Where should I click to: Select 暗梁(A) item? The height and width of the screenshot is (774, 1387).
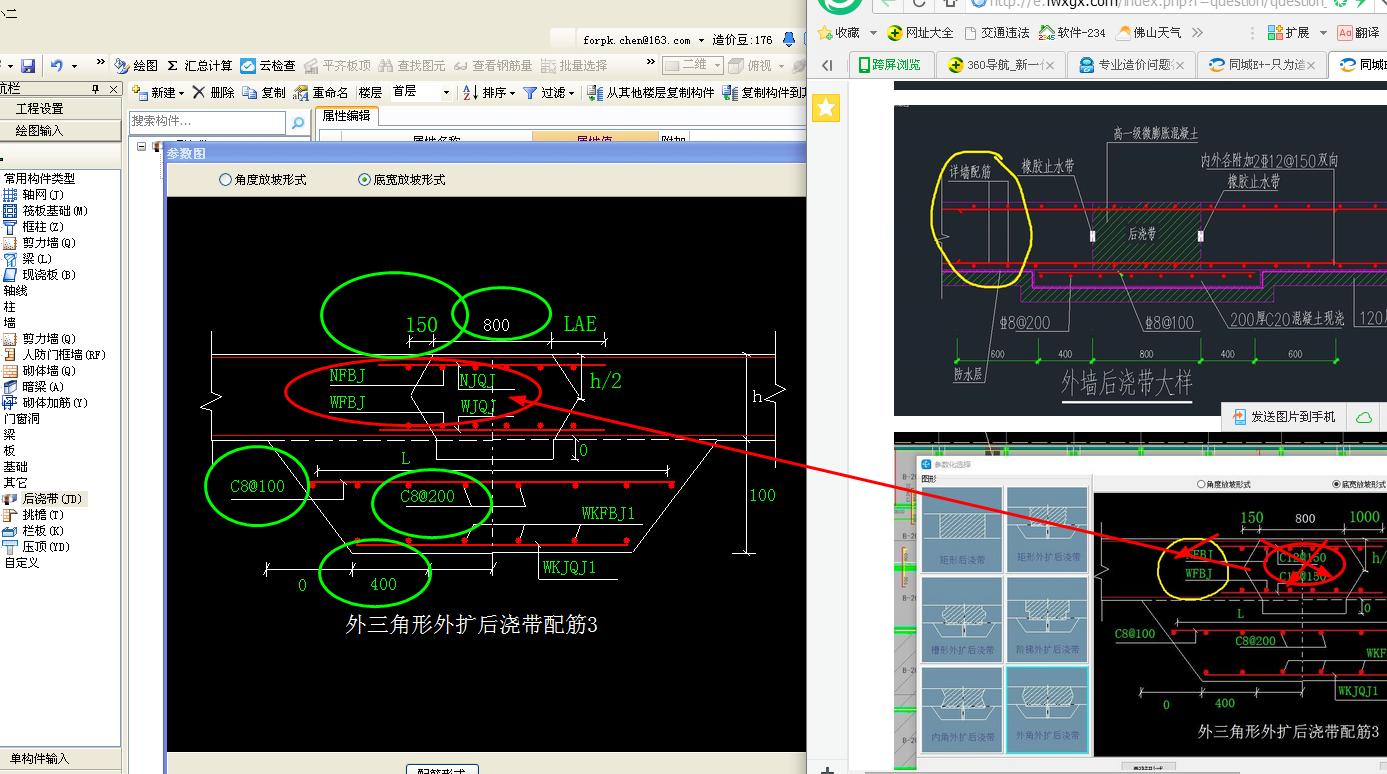click(x=34, y=387)
